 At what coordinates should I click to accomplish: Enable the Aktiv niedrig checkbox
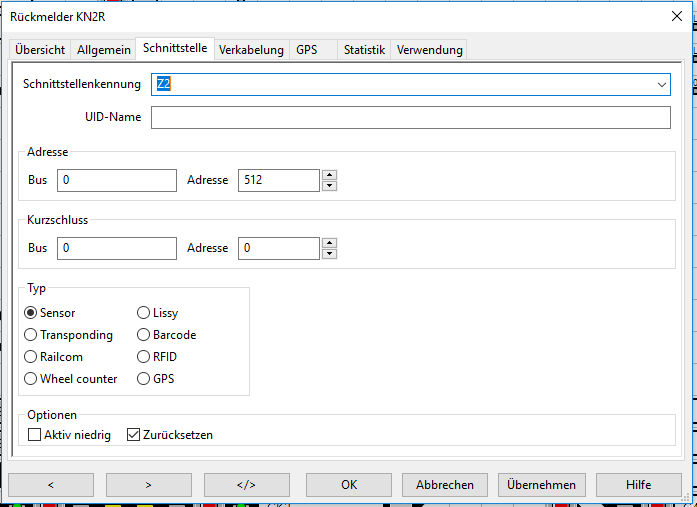35,435
